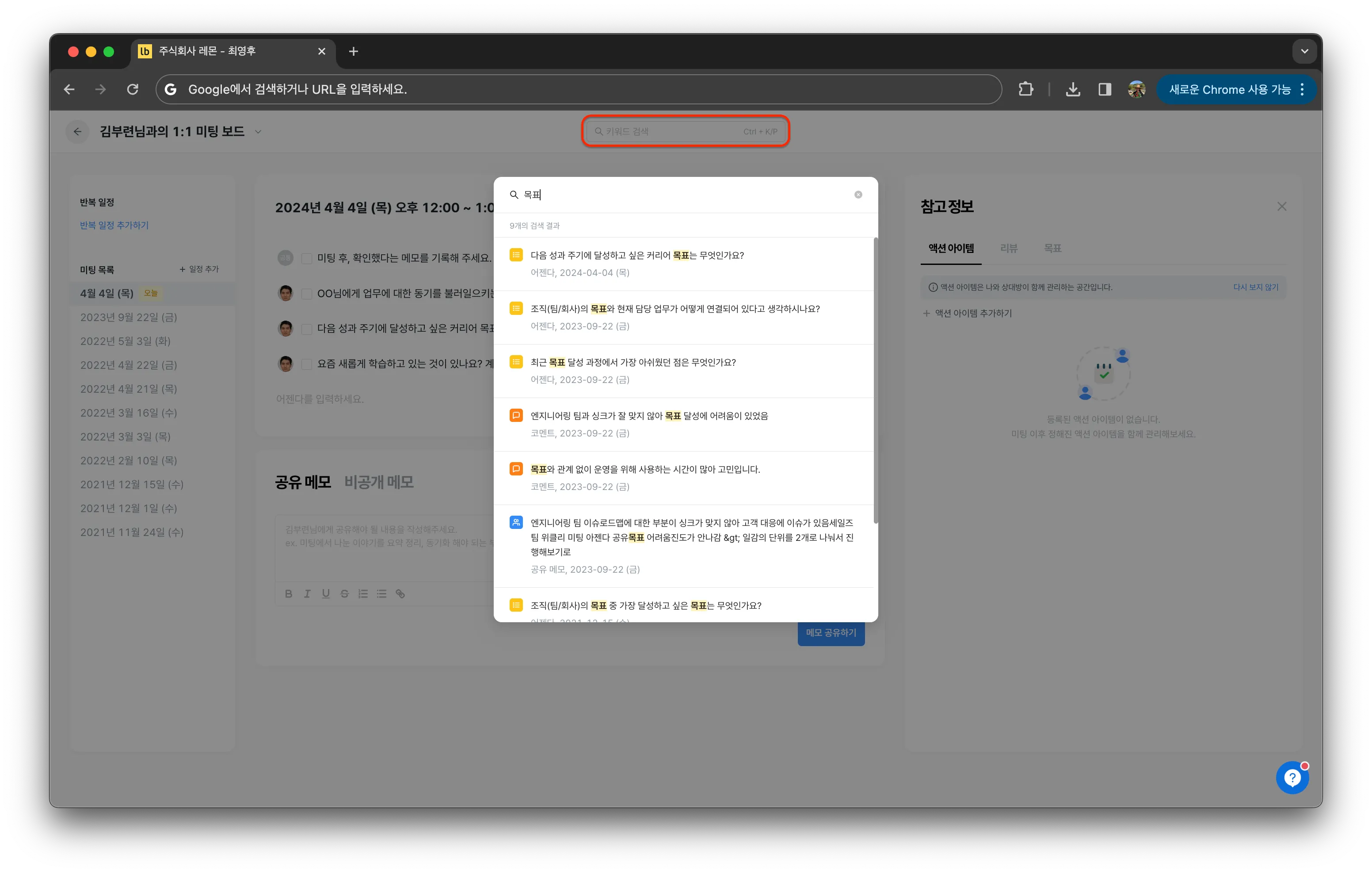Insert bulleted list in memo editor
Viewport: 1372px width, 873px height.
click(x=382, y=593)
